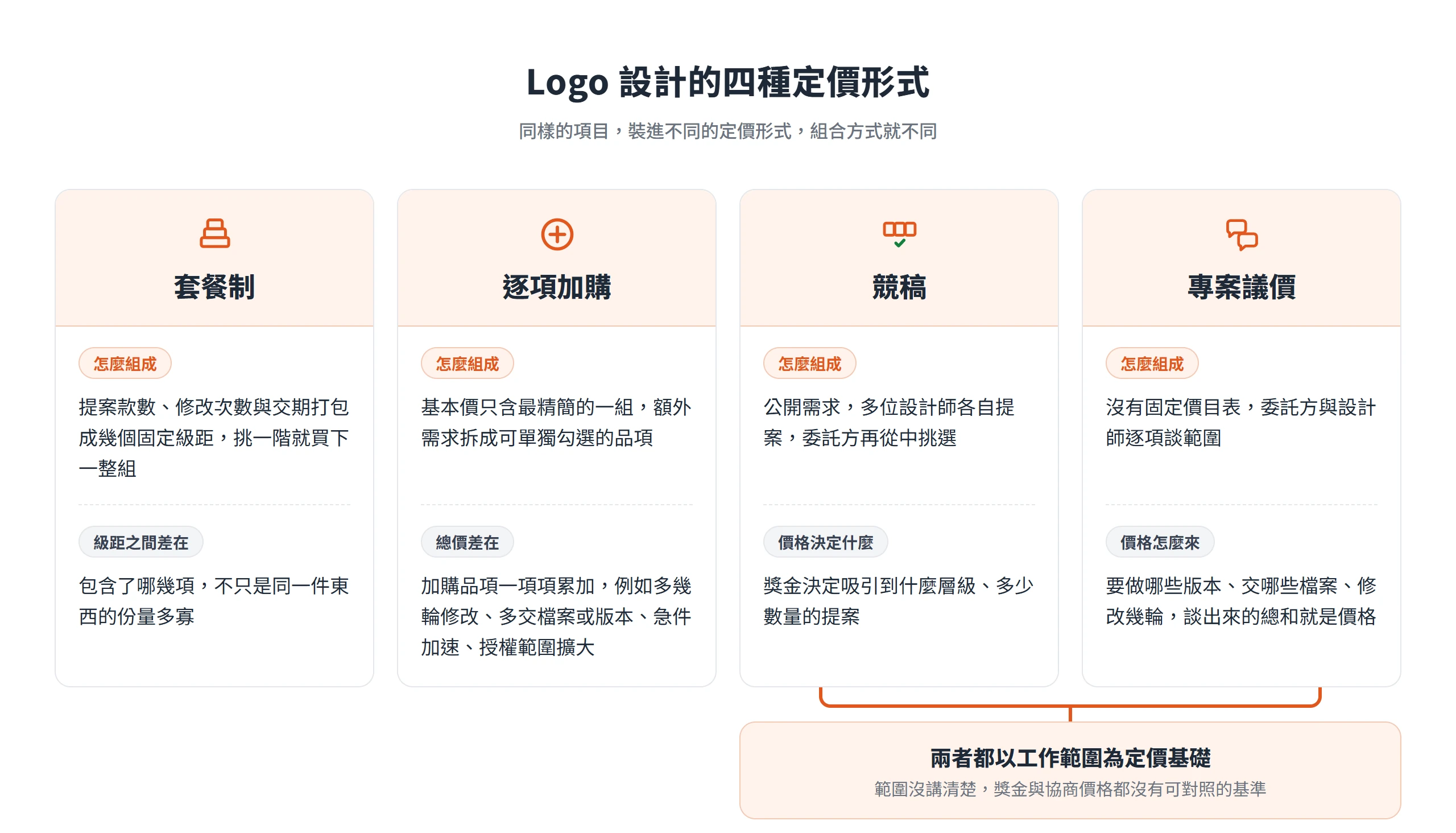Click the paragraph starting 包含了哪幾項
Screen dimensions: 1456x833
pos(214,601)
